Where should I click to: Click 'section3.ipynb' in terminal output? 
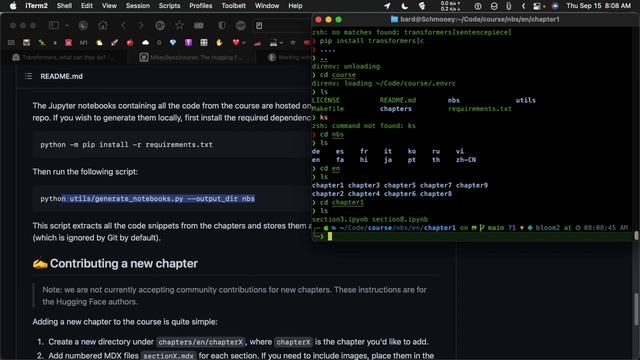[340, 220]
